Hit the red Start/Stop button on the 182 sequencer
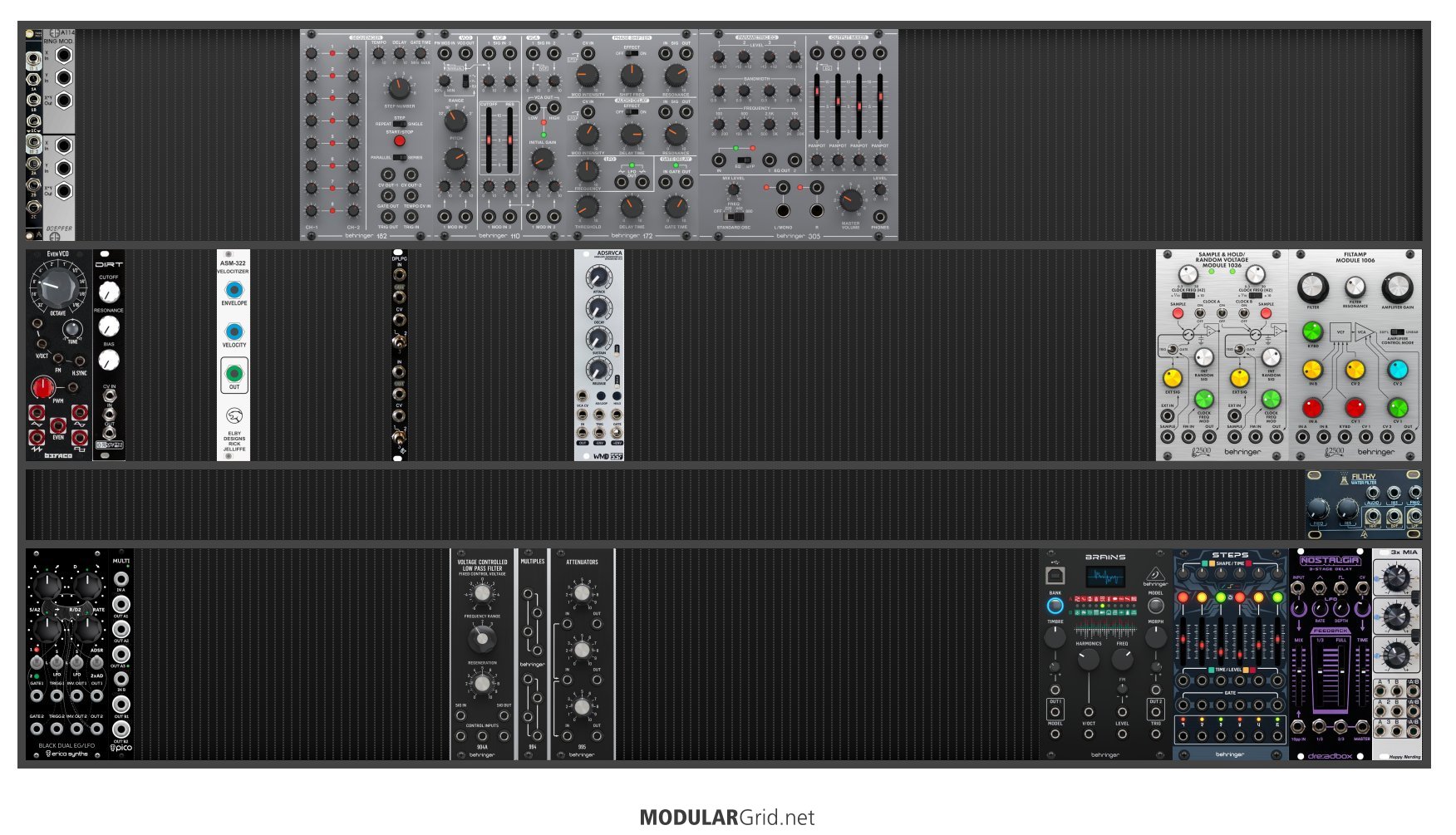The image size is (1456, 835). point(400,140)
